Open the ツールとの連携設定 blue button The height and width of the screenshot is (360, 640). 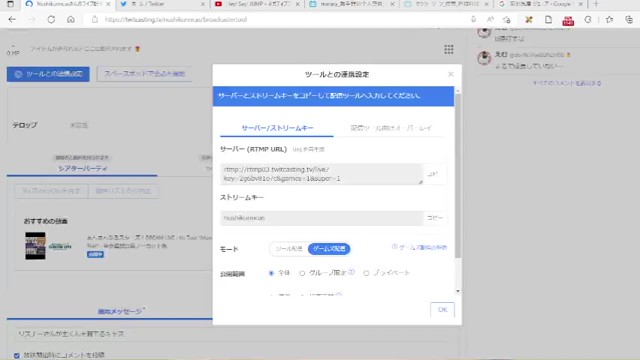[48, 74]
